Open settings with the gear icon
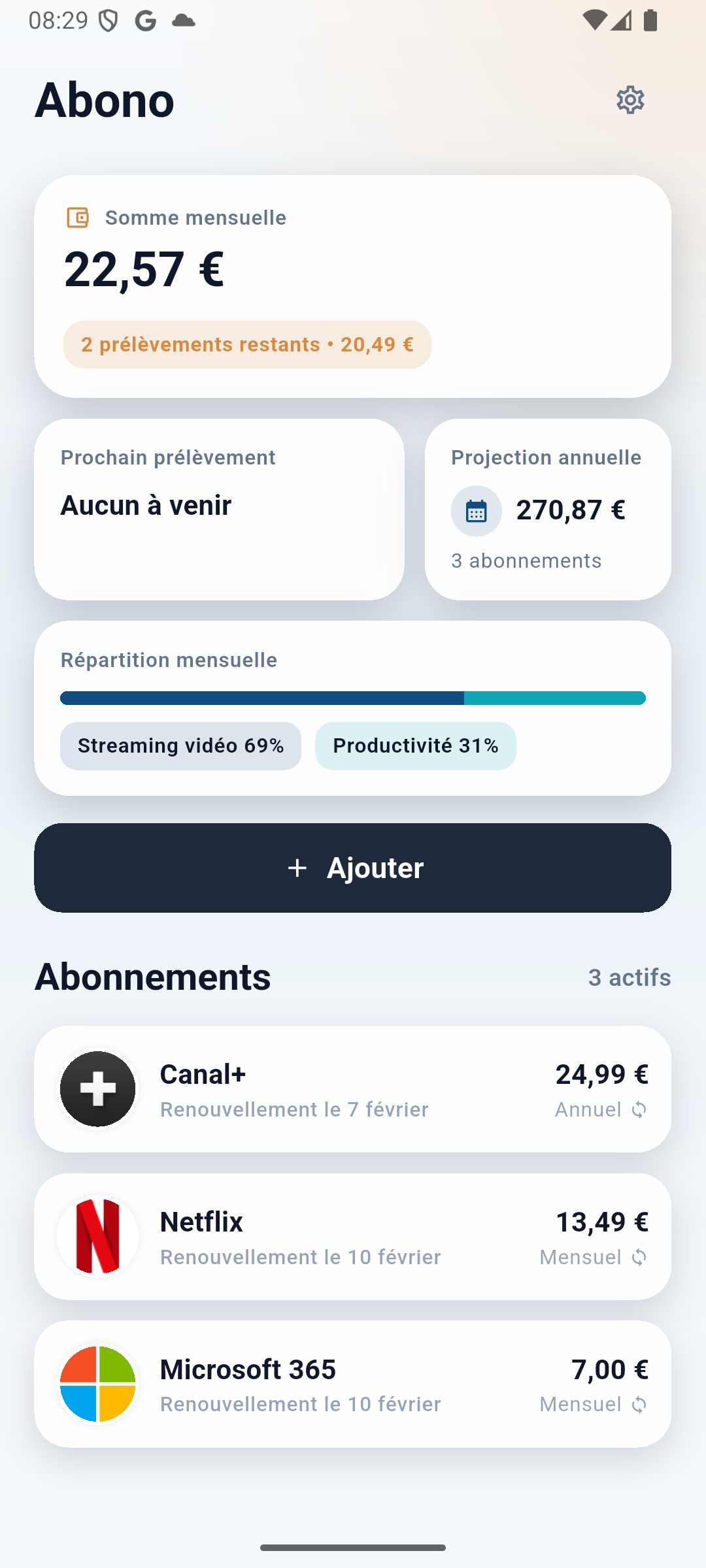Screen dimensions: 706x1568 click(x=630, y=100)
